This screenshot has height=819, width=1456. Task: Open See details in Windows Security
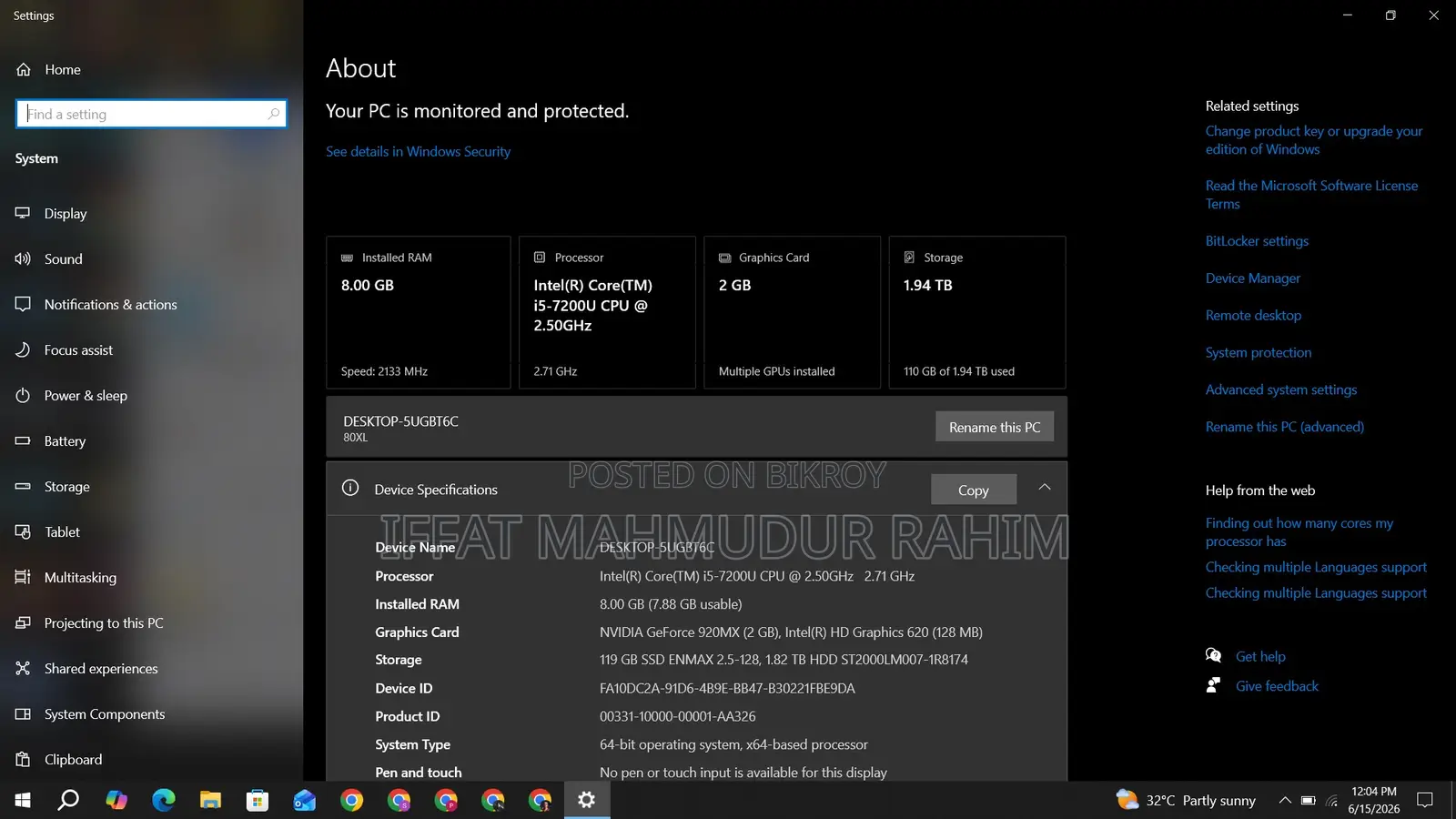(418, 151)
